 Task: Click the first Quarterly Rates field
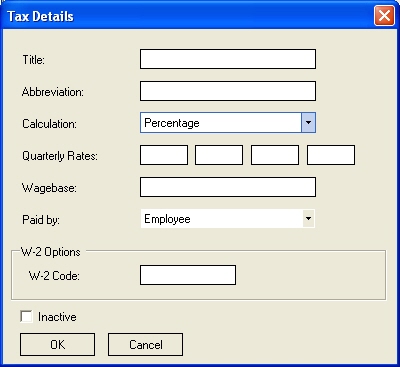(164, 155)
